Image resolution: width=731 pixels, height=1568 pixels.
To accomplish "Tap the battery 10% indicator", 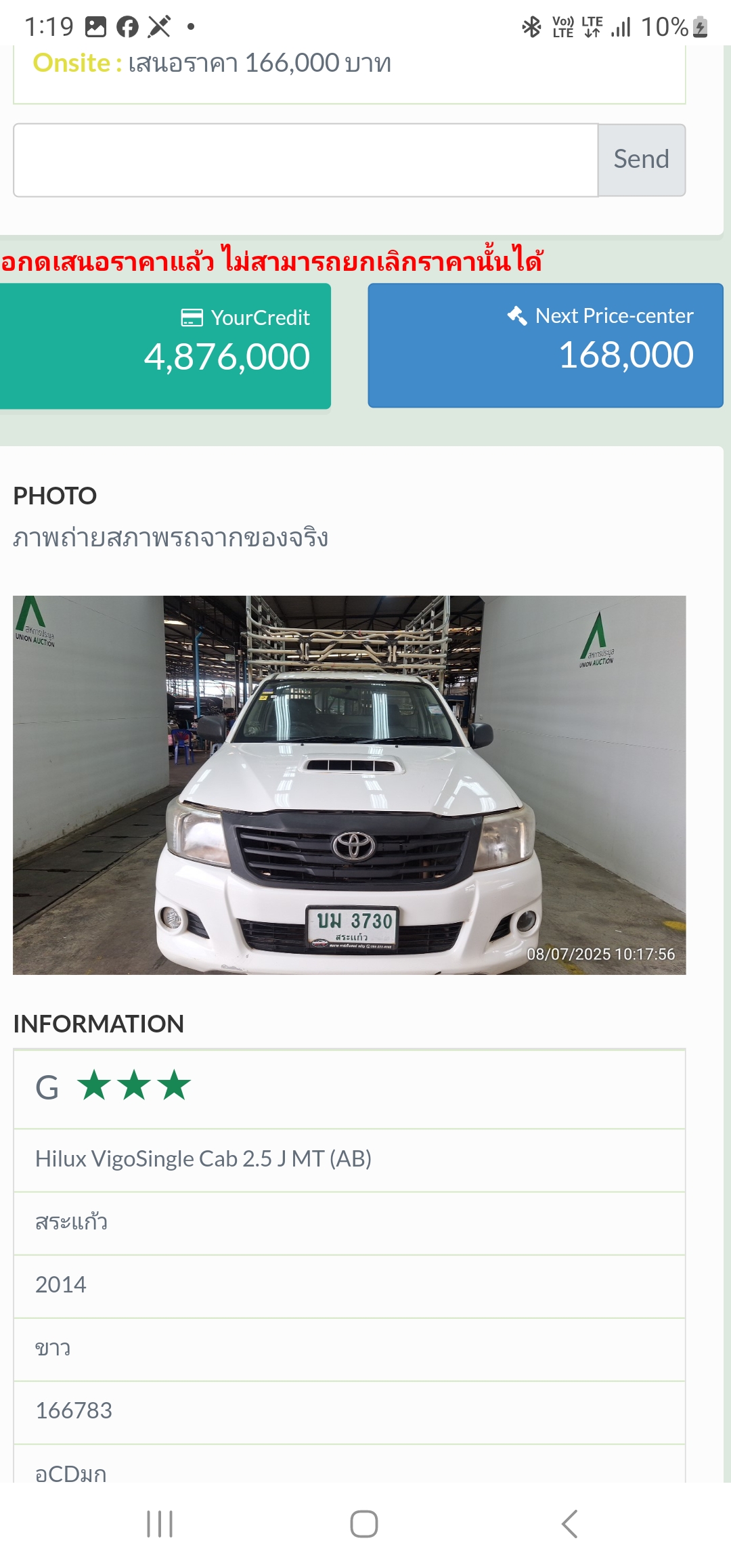I will click(x=675, y=27).
